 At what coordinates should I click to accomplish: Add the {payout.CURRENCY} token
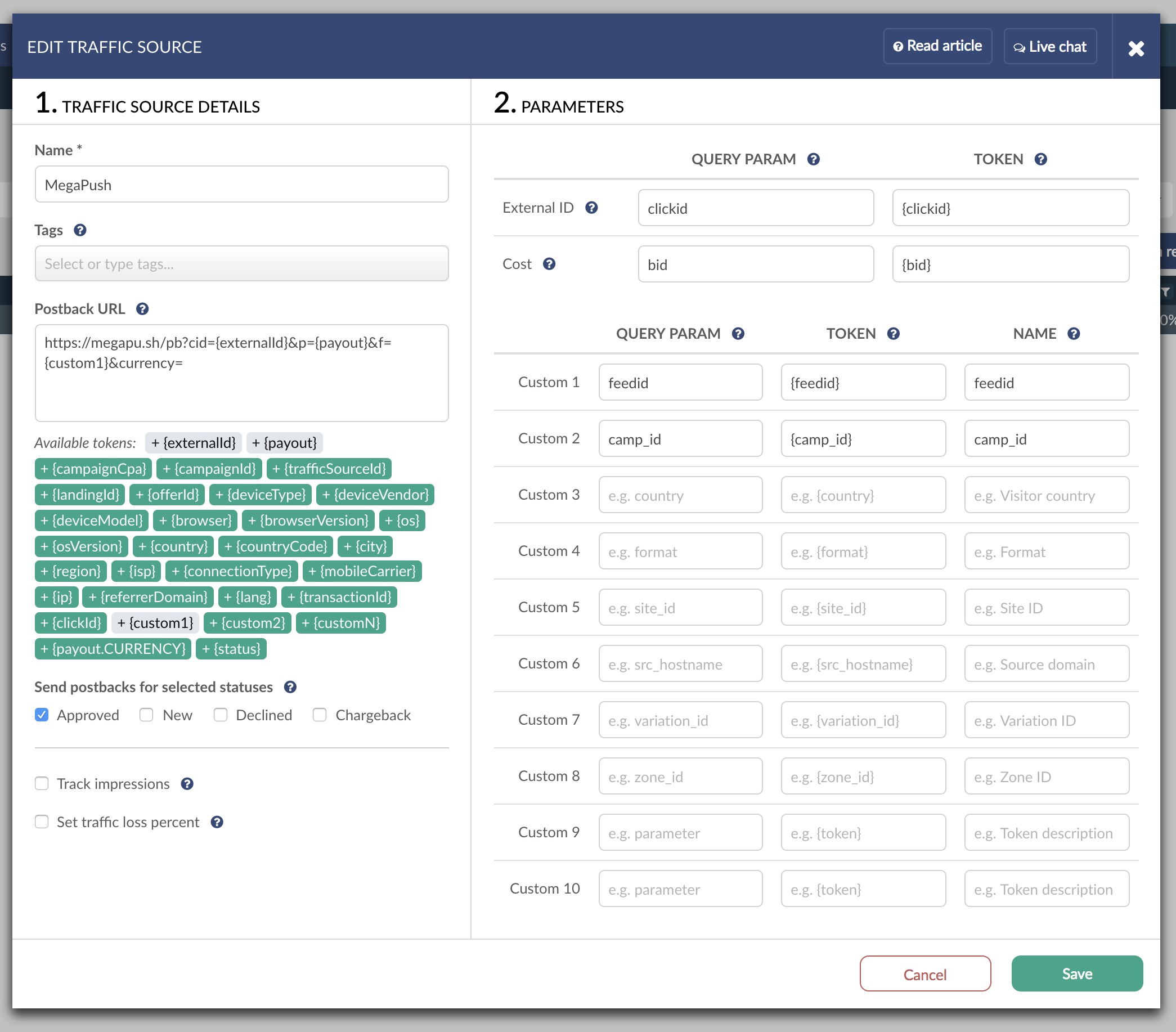(x=113, y=649)
